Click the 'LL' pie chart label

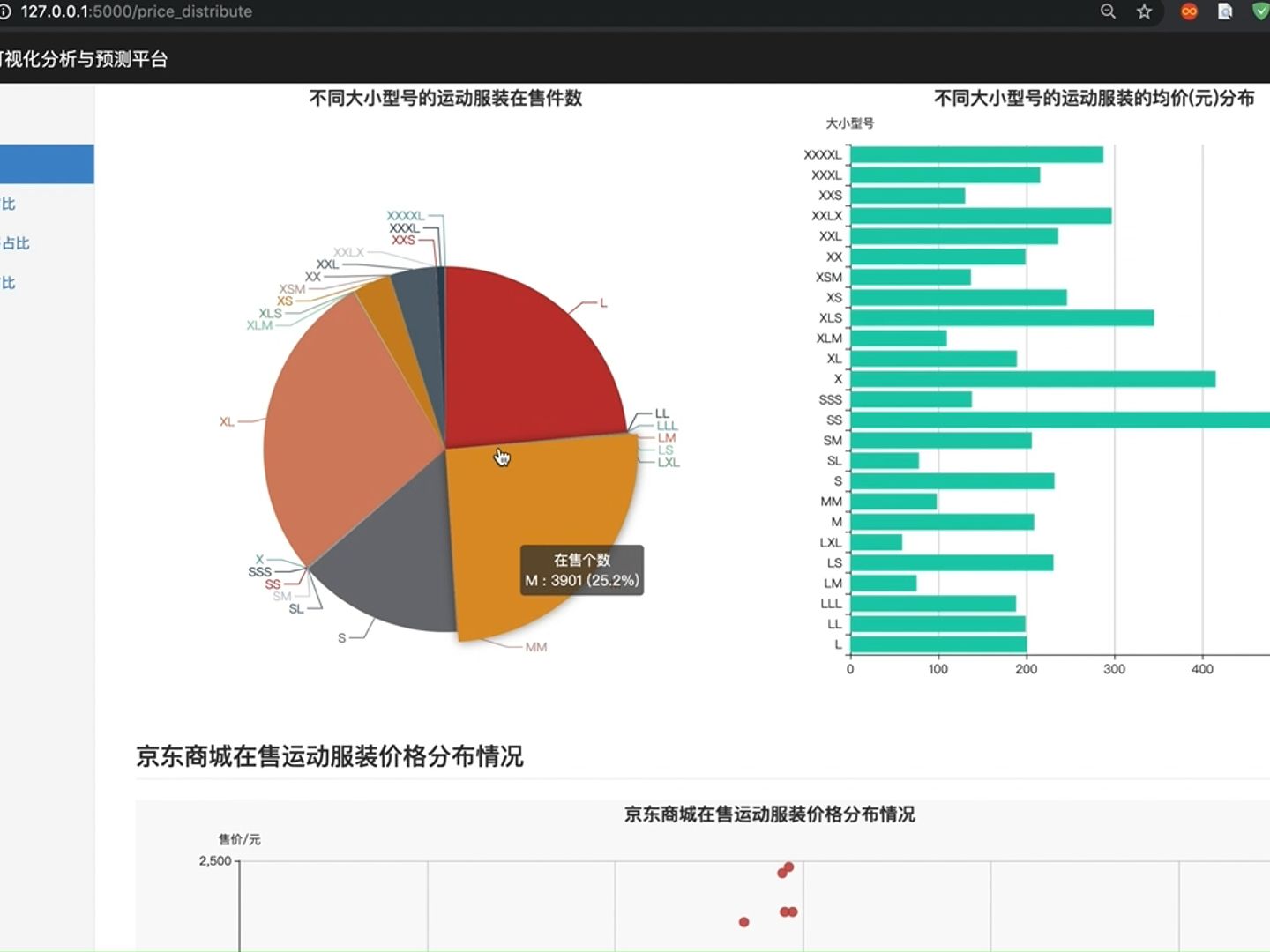click(662, 413)
